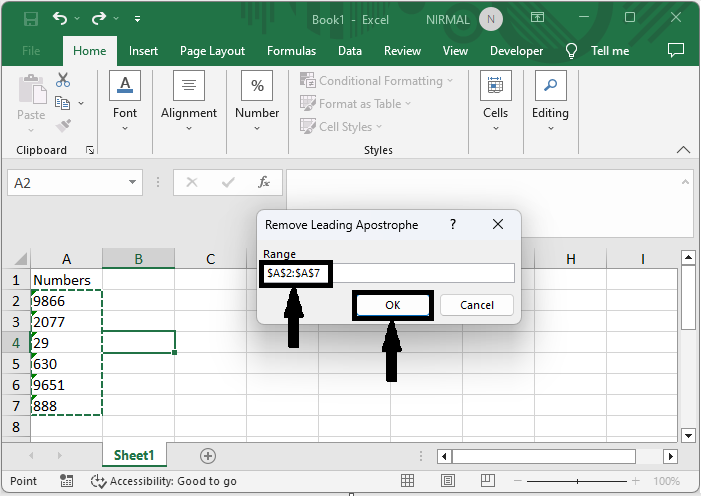The image size is (701, 496).
Task: Select column A header
Action: [x=67, y=259]
